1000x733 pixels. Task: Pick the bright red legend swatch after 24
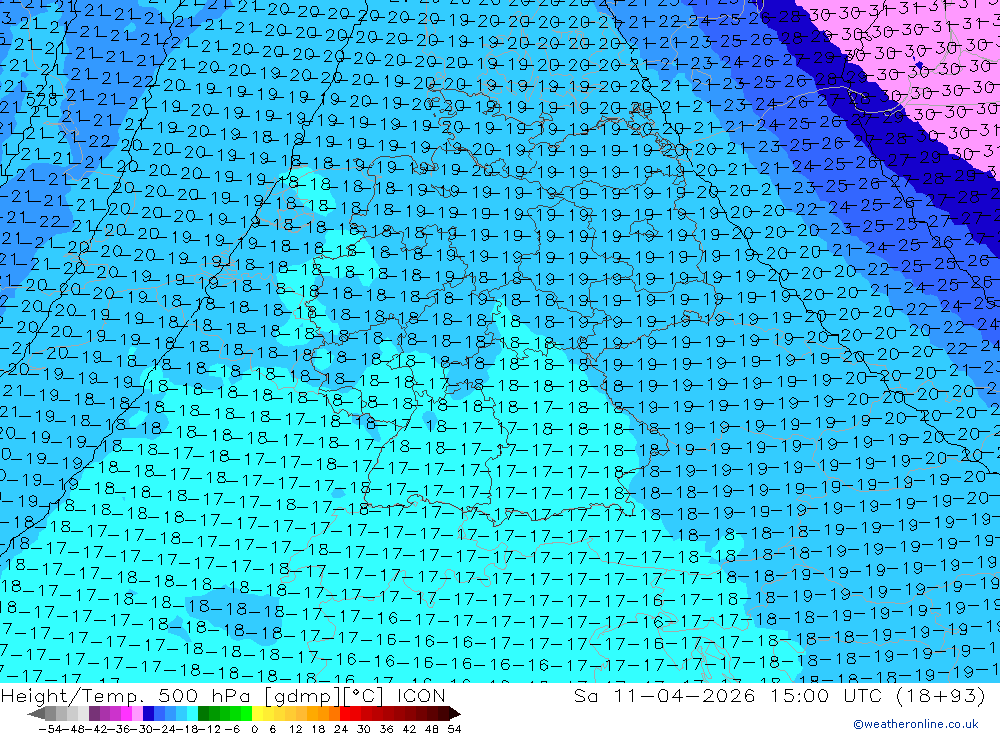(345, 714)
